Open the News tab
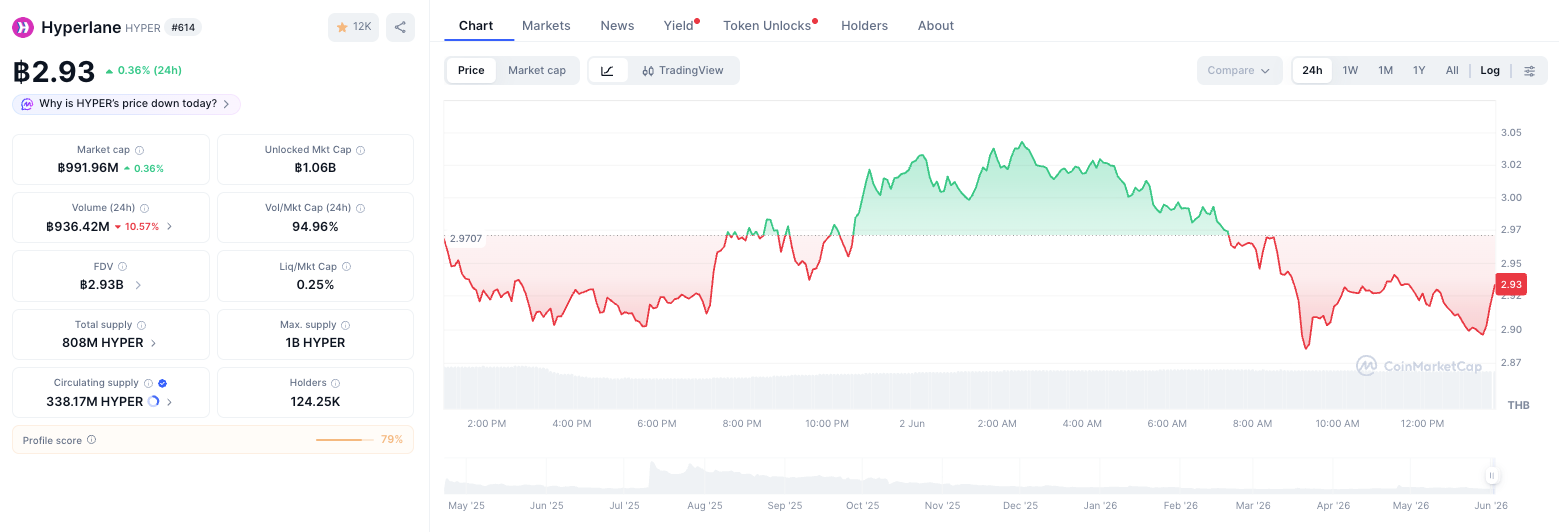Image resolution: width=1559 pixels, height=532 pixels. coord(617,25)
